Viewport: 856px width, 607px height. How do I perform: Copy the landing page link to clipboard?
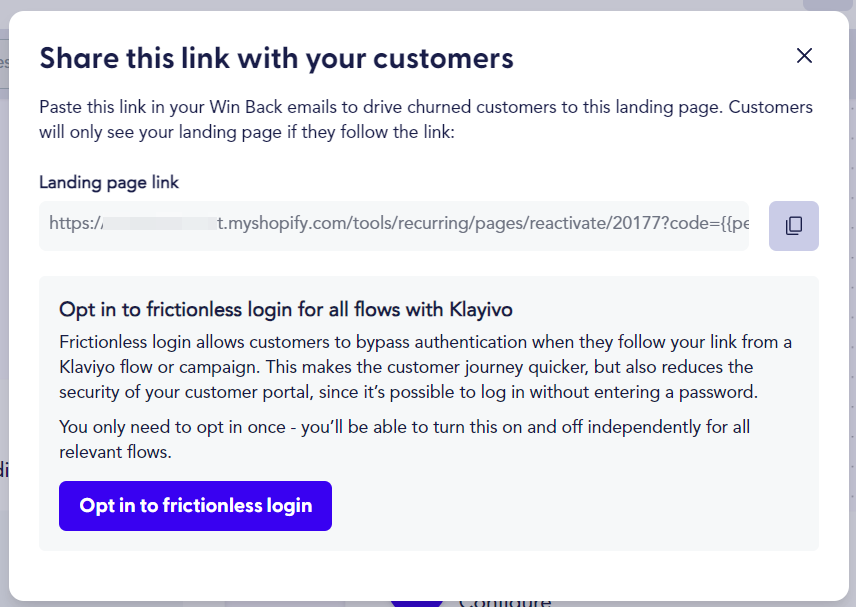(x=794, y=226)
